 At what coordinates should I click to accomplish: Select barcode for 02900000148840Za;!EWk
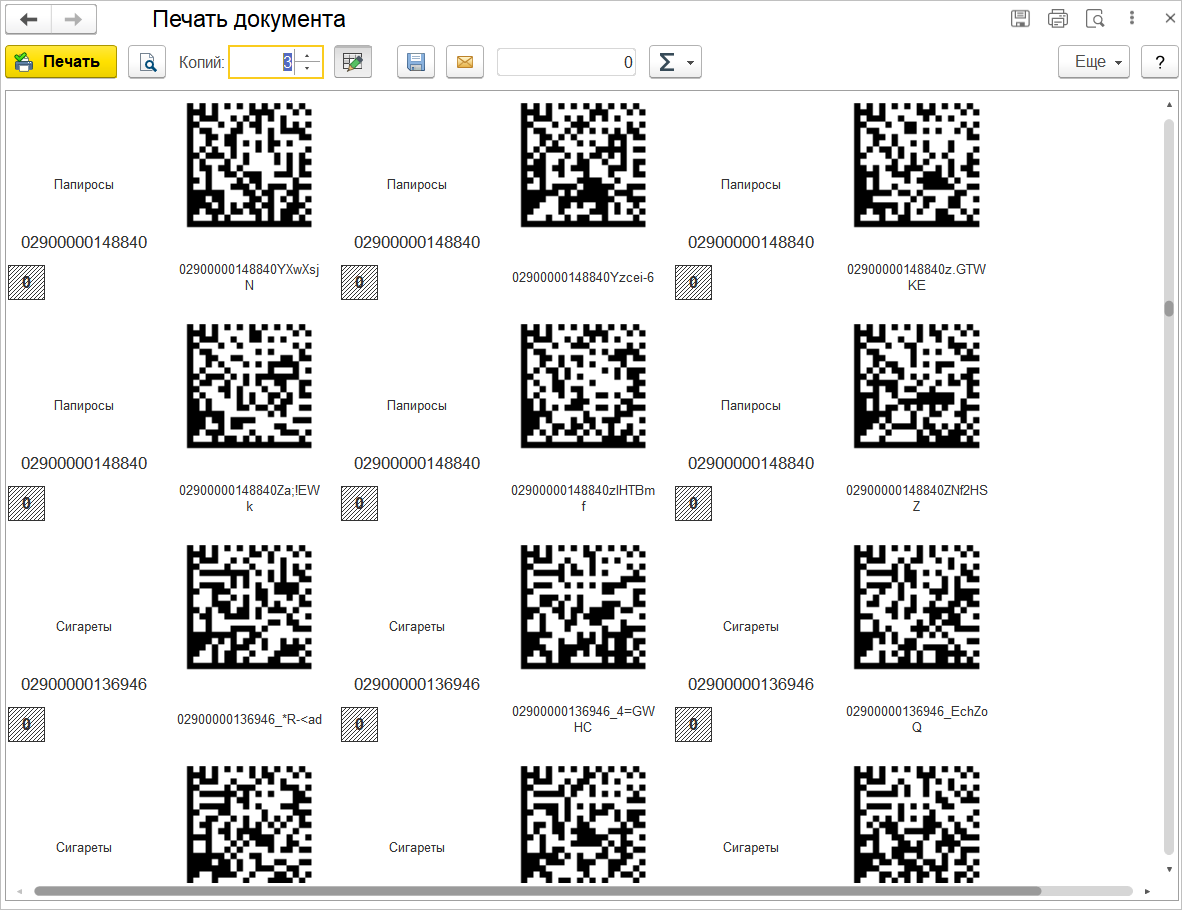pos(250,386)
